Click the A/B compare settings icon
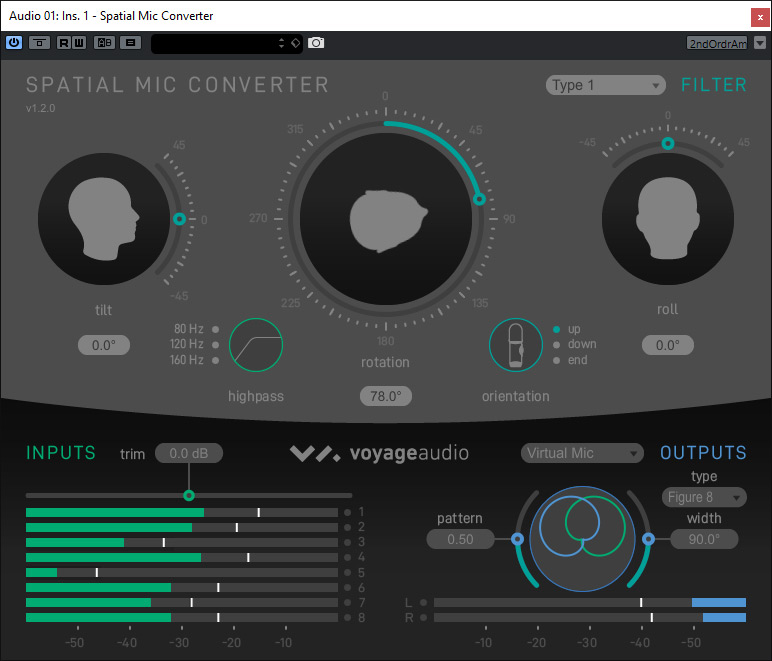 click(x=104, y=43)
